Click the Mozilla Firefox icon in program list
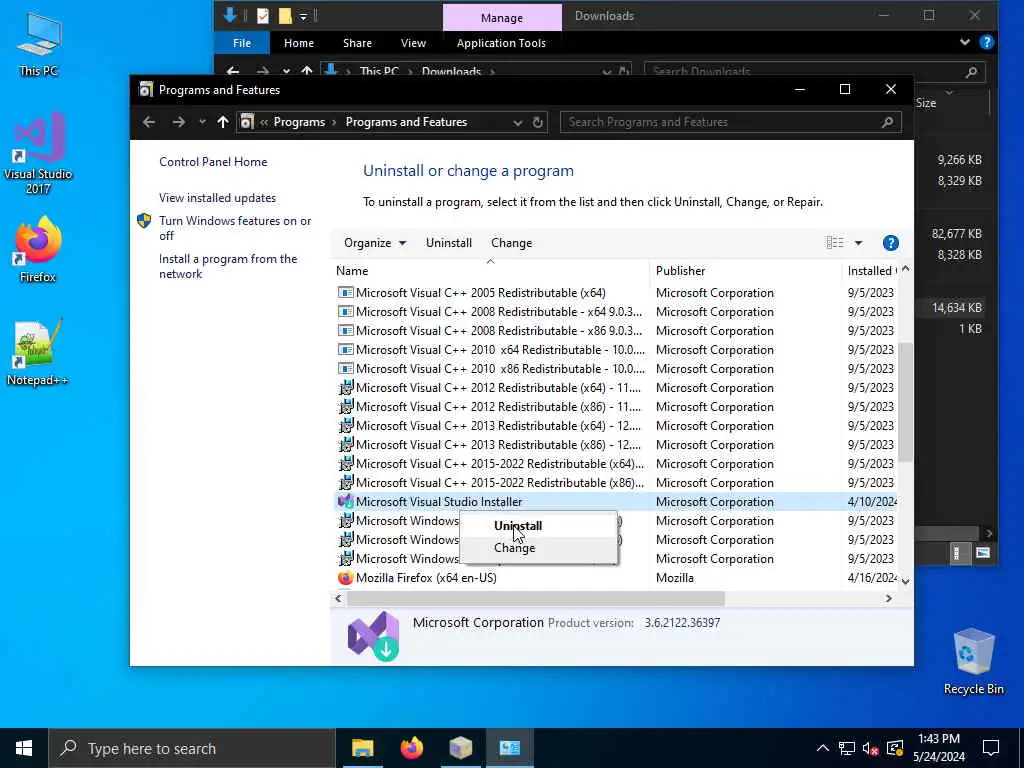The width and height of the screenshot is (1024, 768). [345, 577]
